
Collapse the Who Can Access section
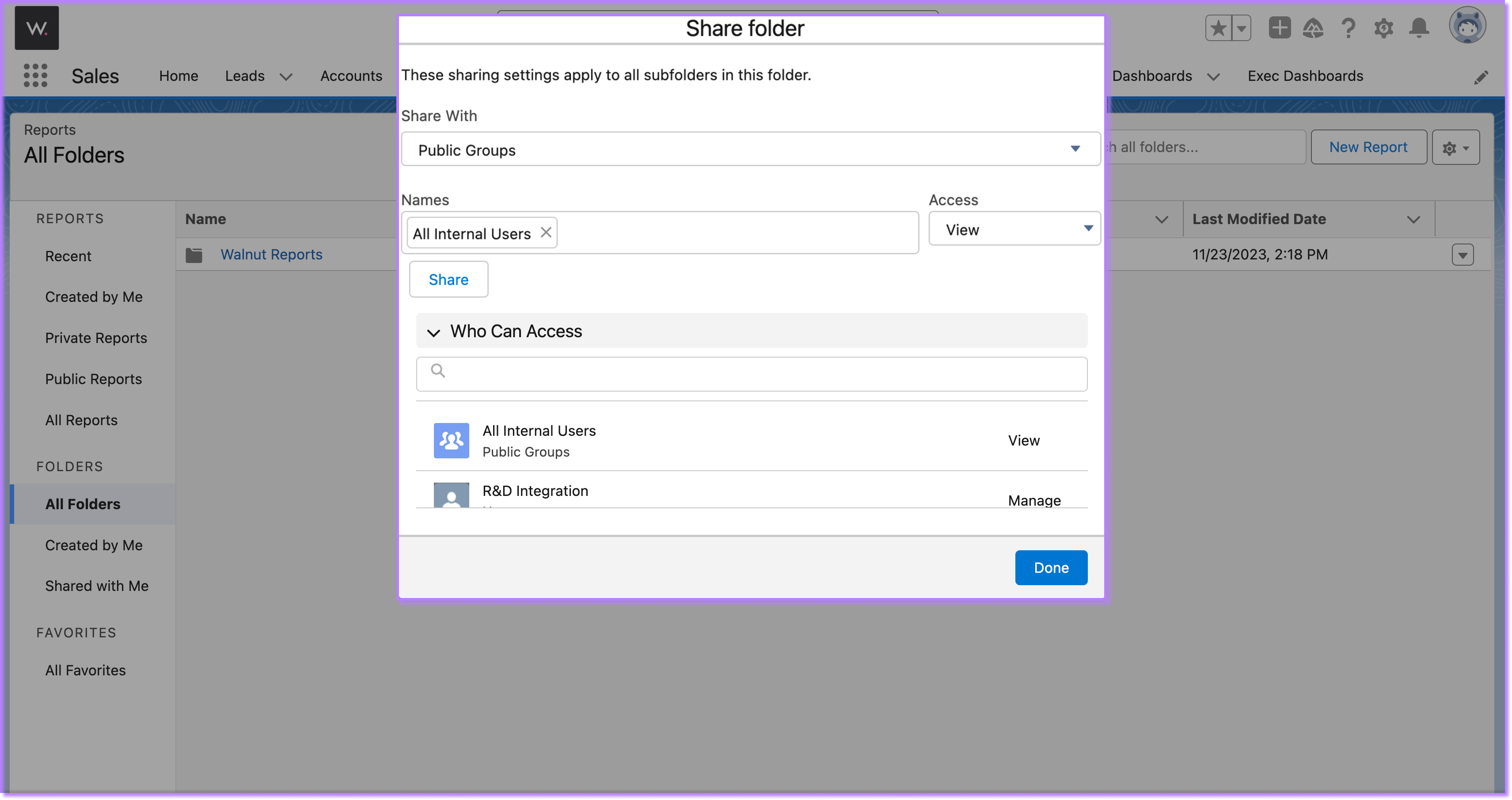click(434, 333)
